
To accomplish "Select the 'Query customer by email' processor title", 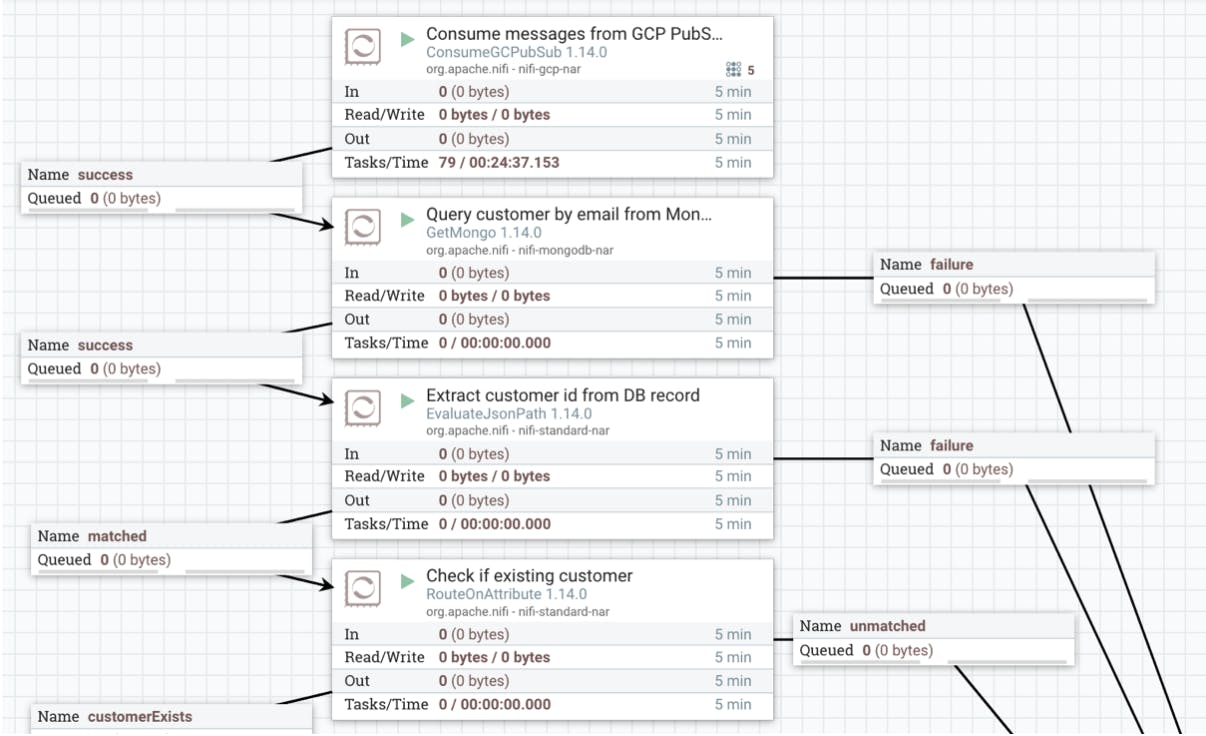I will click(x=568, y=215).
